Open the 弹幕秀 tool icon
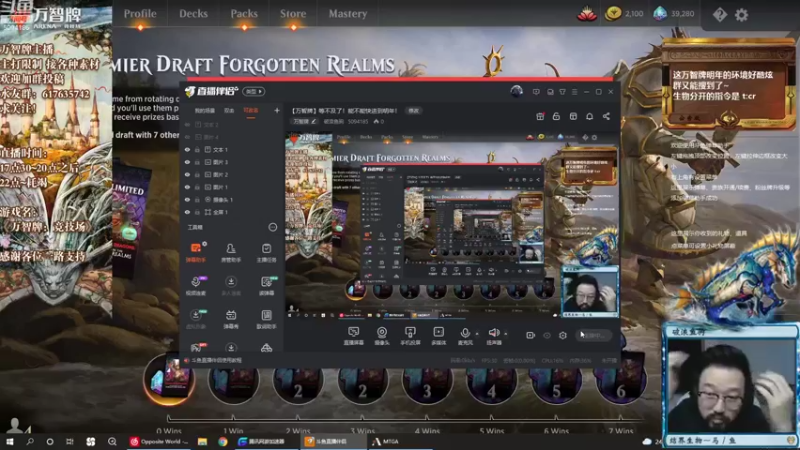Screen dimensions: 800x450 231,319
